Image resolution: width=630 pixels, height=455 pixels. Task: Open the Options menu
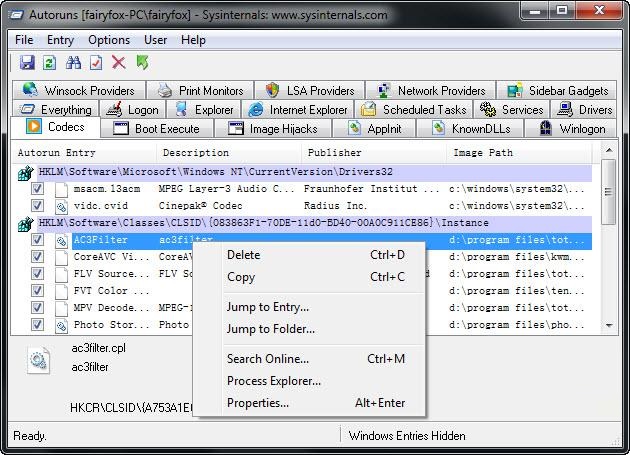pos(109,40)
